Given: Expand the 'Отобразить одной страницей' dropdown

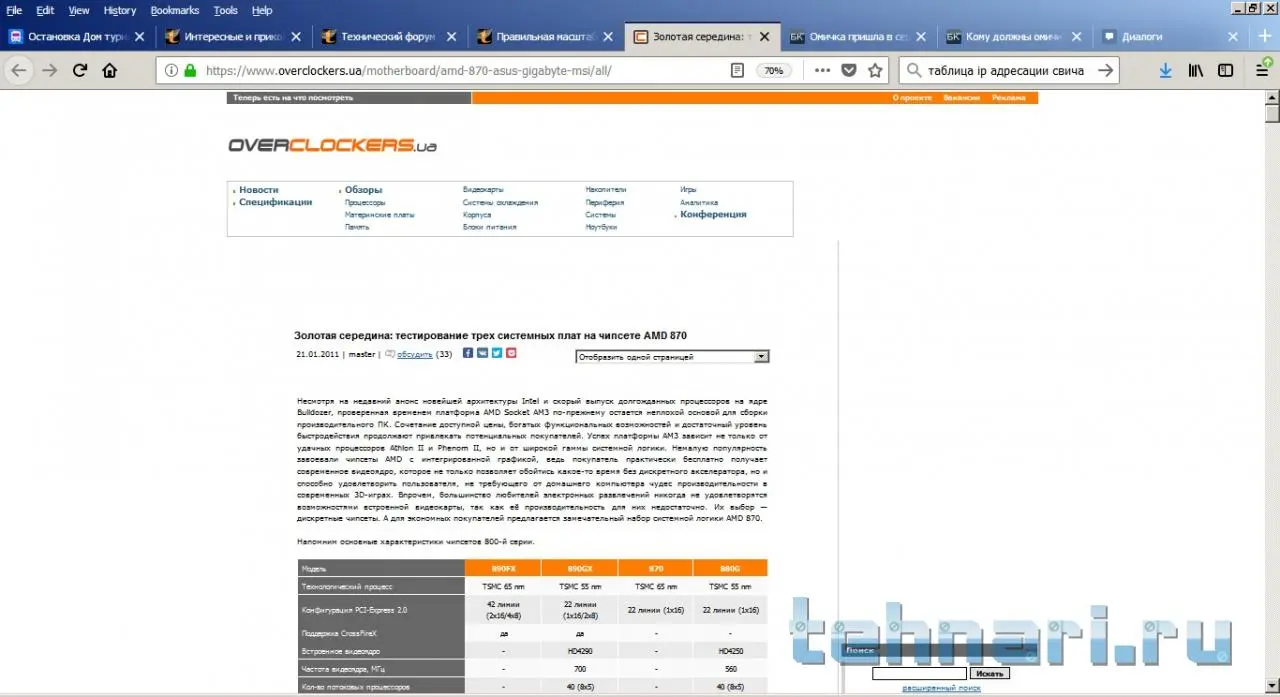Looking at the screenshot, I should coord(672,356).
